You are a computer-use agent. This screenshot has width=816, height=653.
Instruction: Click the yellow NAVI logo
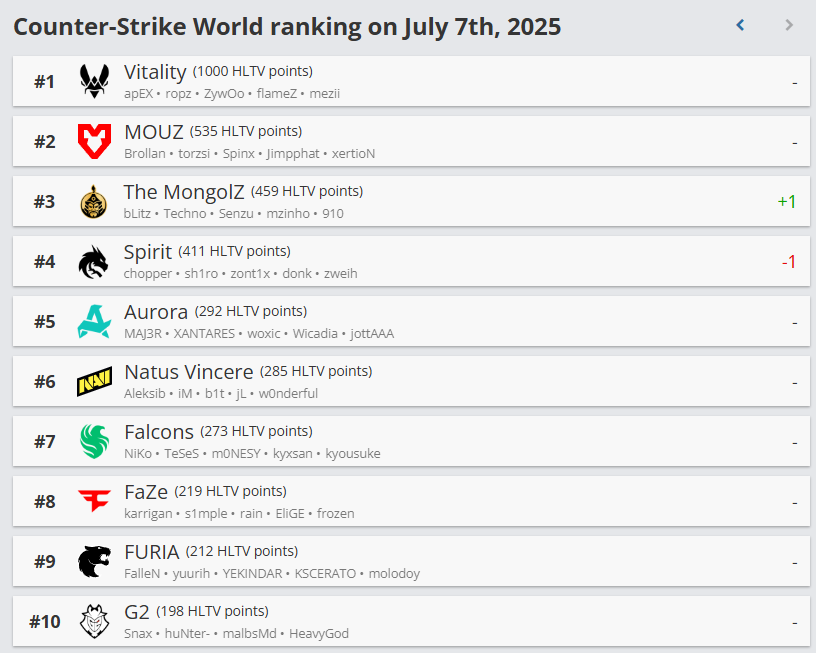tap(94, 381)
